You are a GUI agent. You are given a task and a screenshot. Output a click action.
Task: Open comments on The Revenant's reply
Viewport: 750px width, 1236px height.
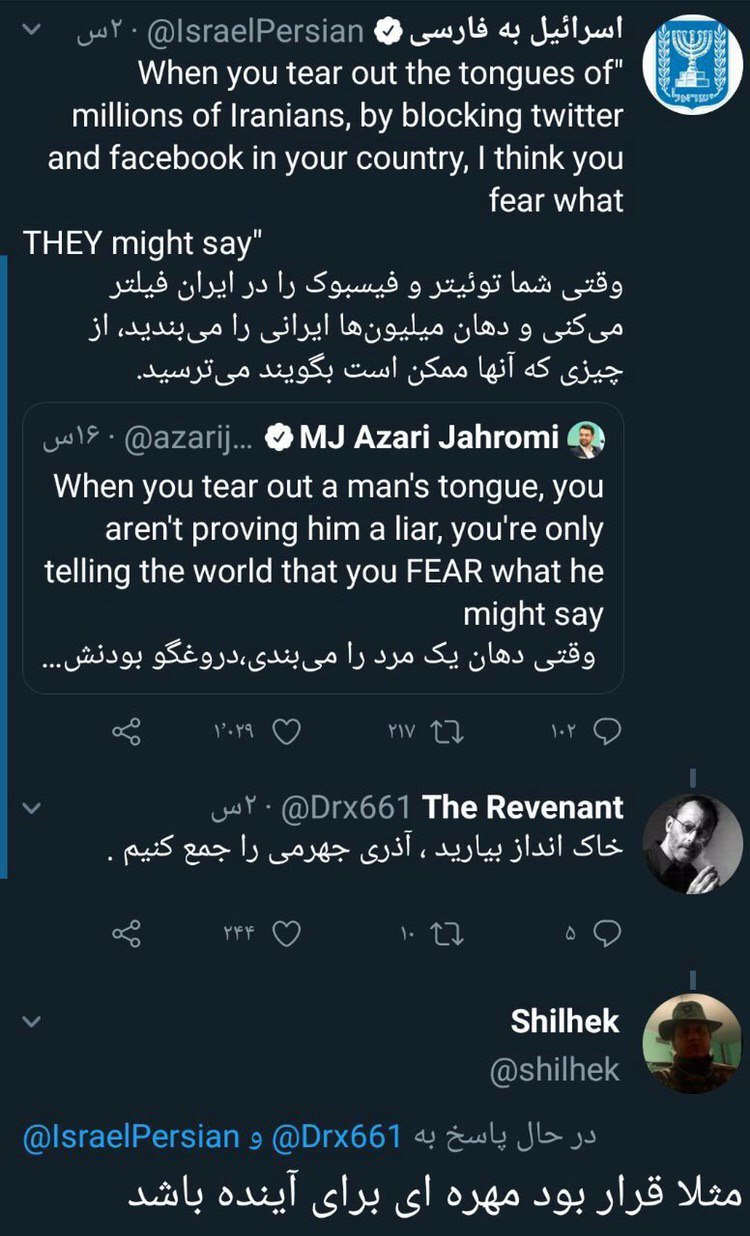(607, 934)
